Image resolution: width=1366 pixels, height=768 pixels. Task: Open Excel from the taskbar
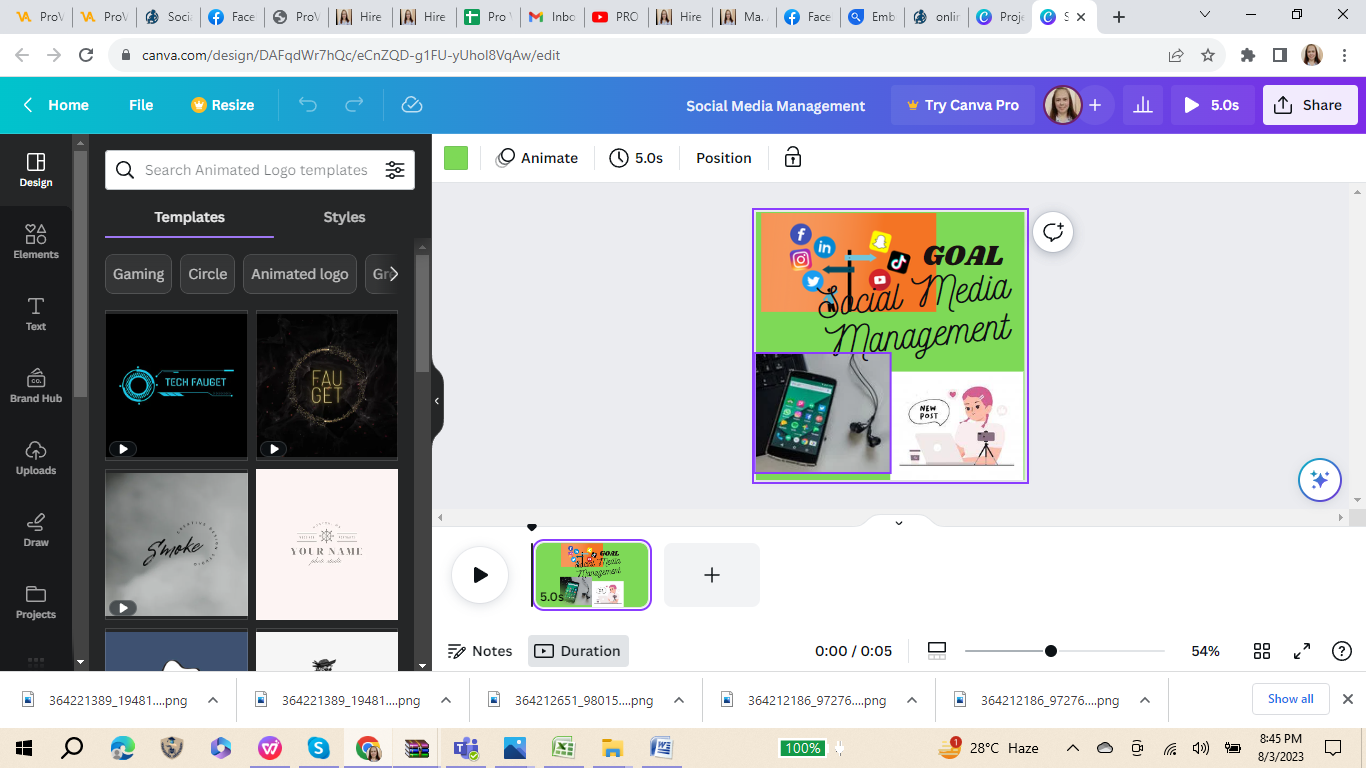tap(563, 748)
